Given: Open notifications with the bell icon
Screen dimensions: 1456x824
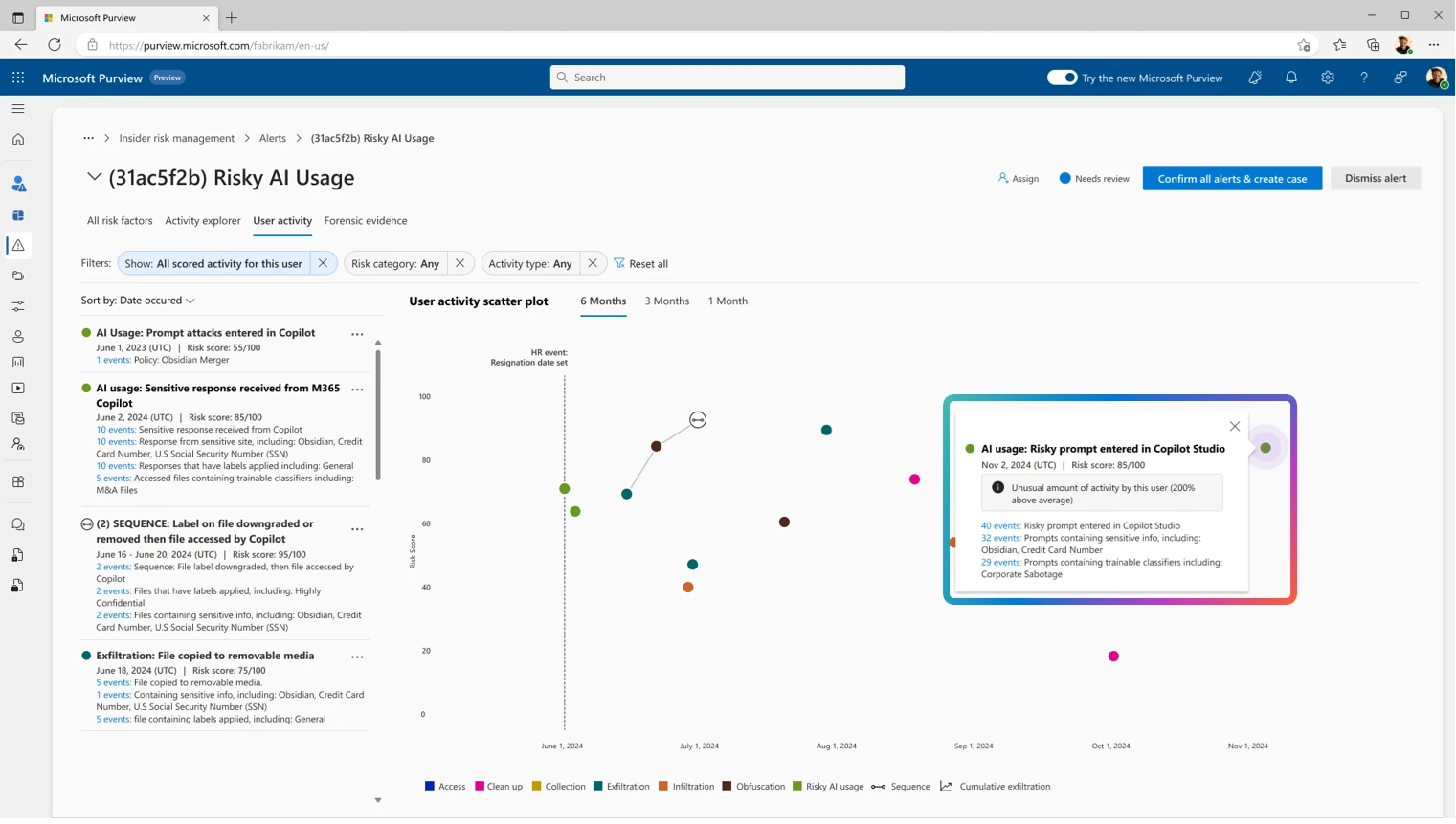Looking at the screenshot, I should pyautogui.click(x=1290, y=78).
